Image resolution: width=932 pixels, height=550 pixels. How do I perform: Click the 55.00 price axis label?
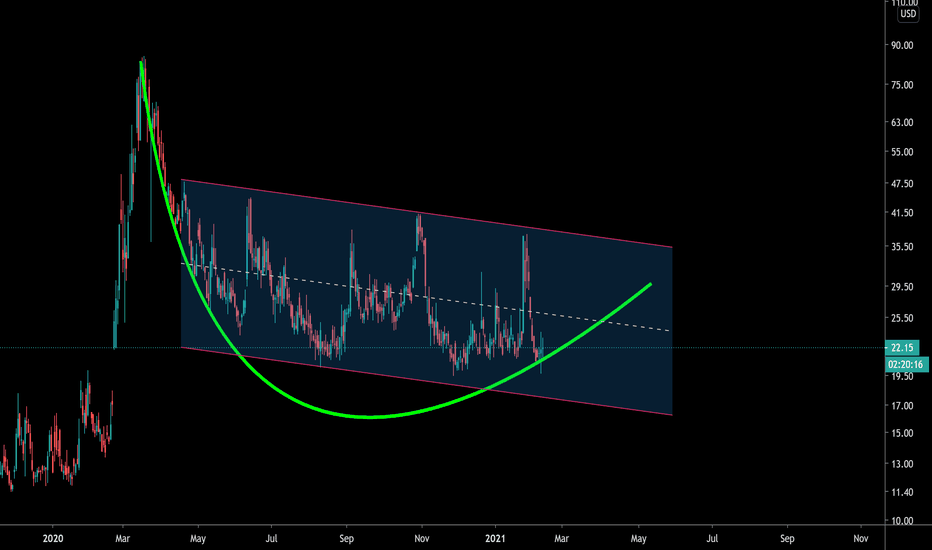(902, 152)
